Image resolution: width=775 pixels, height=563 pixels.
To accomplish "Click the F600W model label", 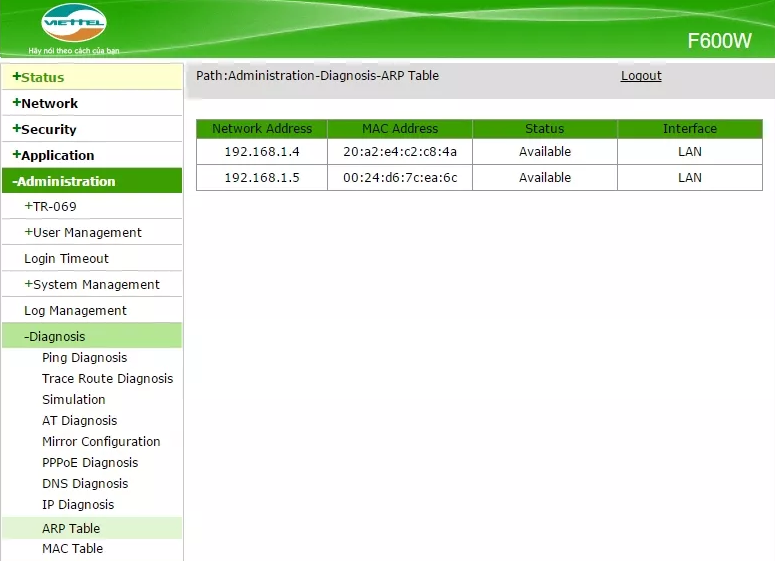I will tap(719, 41).
